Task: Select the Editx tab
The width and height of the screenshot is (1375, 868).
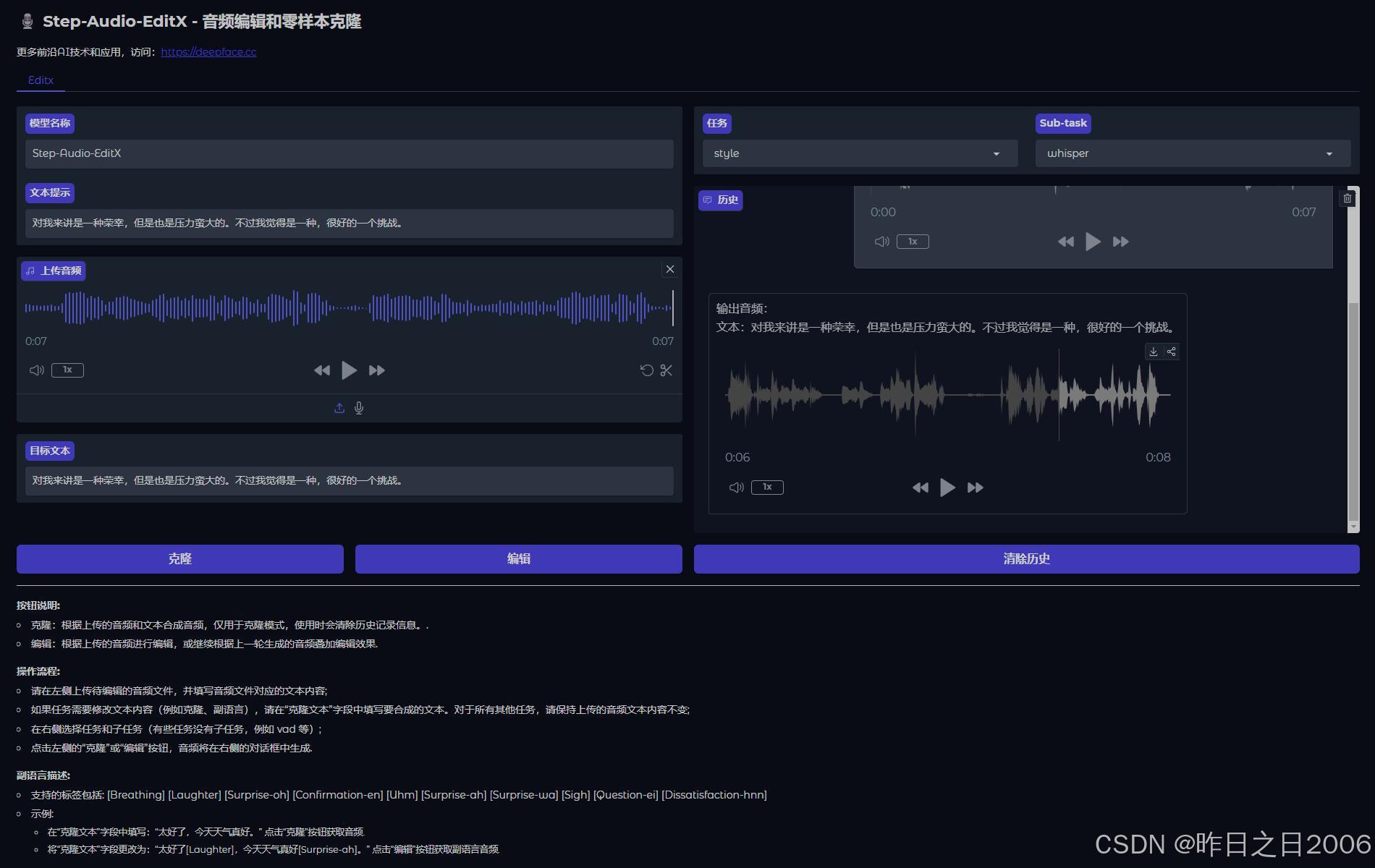Action: [x=41, y=80]
